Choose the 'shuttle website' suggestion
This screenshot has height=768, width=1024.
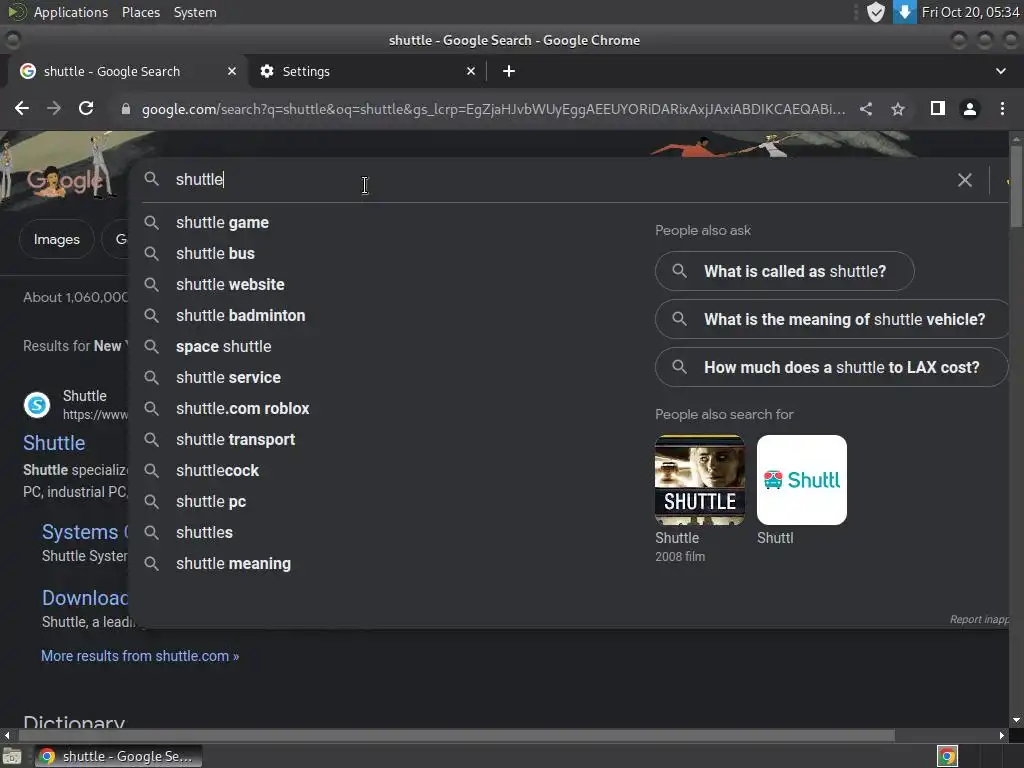coord(230,285)
